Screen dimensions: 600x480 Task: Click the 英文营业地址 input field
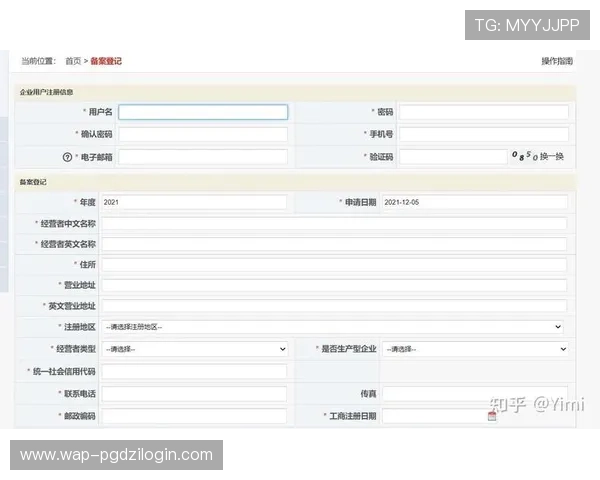point(334,306)
